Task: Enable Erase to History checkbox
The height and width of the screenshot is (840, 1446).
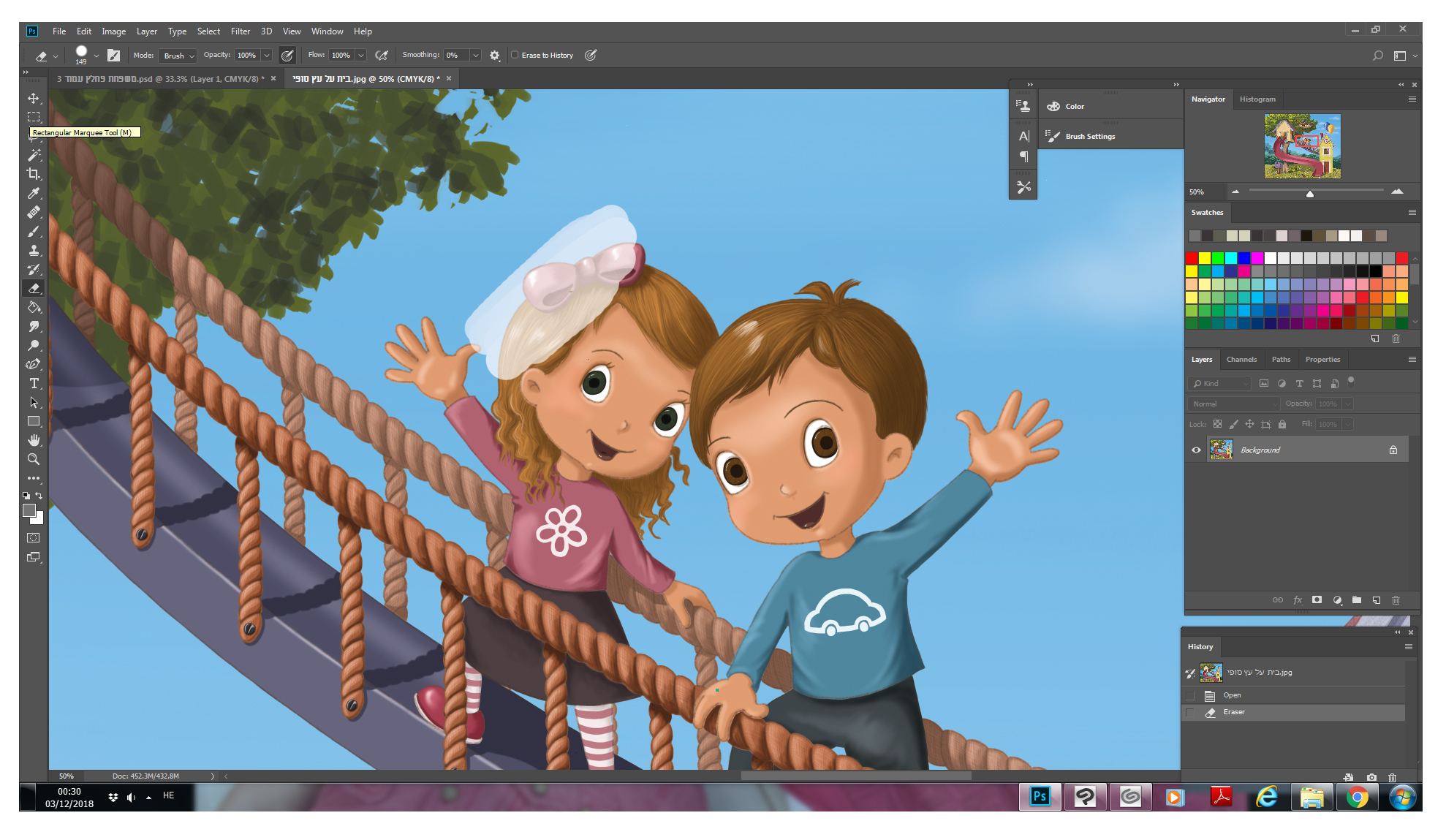Action: click(x=515, y=55)
